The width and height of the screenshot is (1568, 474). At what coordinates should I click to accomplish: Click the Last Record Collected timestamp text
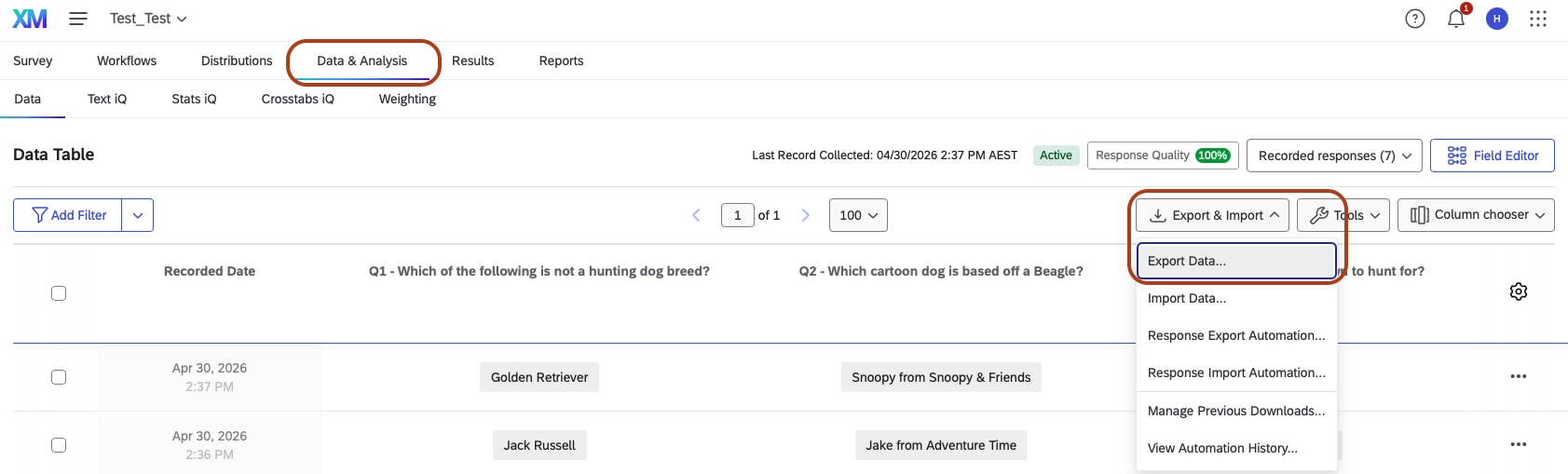(x=884, y=156)
